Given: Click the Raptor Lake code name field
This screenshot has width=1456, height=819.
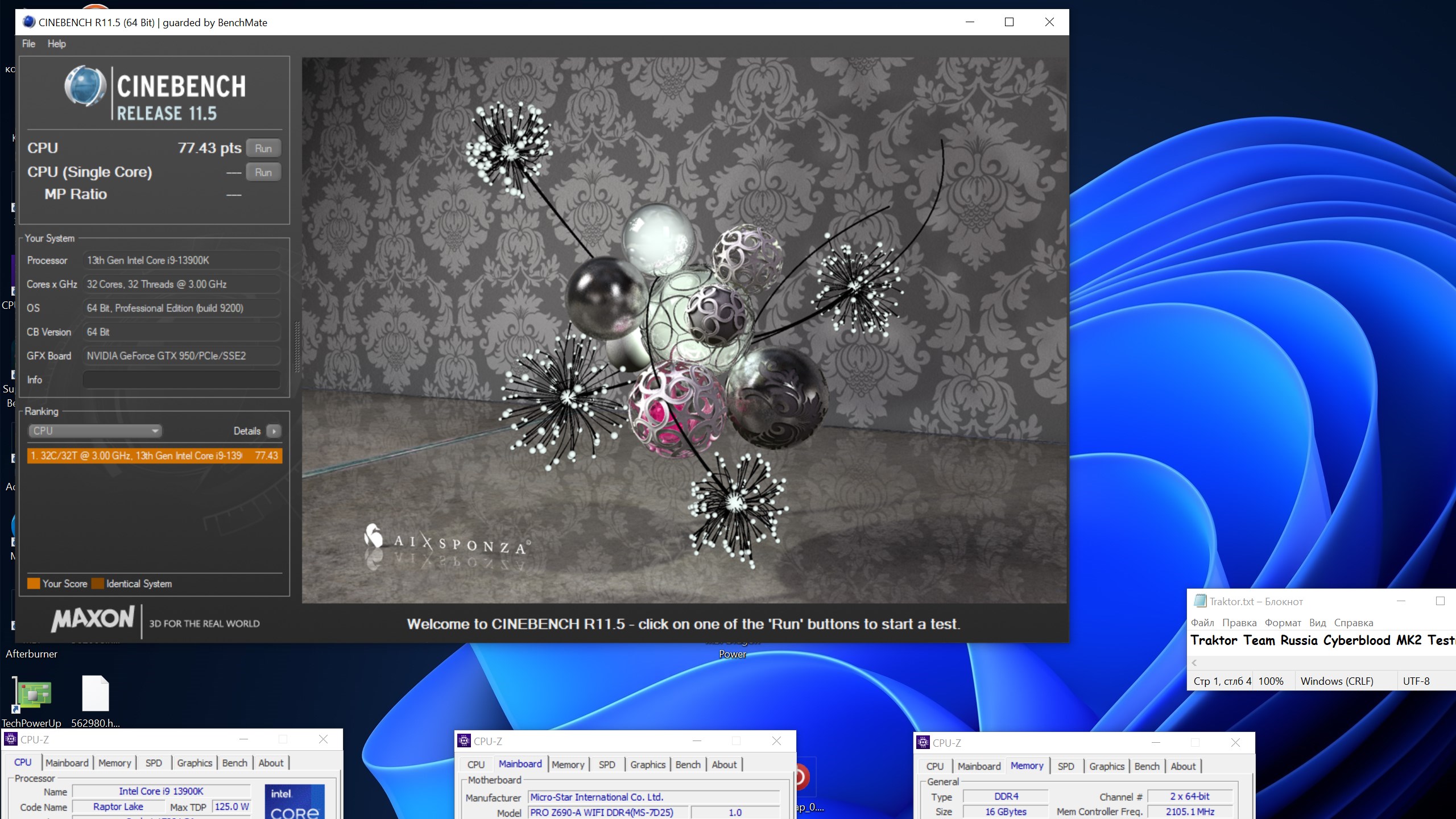Looking at the screenshot, I should pos(118,807).
